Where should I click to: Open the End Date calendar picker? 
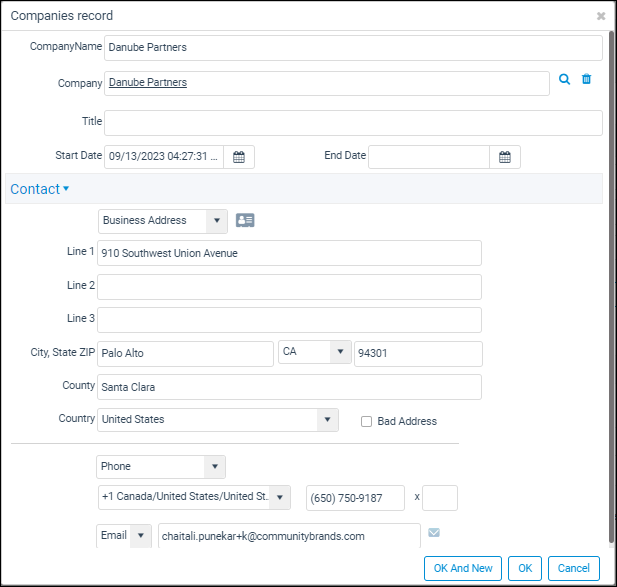[505, 157]
